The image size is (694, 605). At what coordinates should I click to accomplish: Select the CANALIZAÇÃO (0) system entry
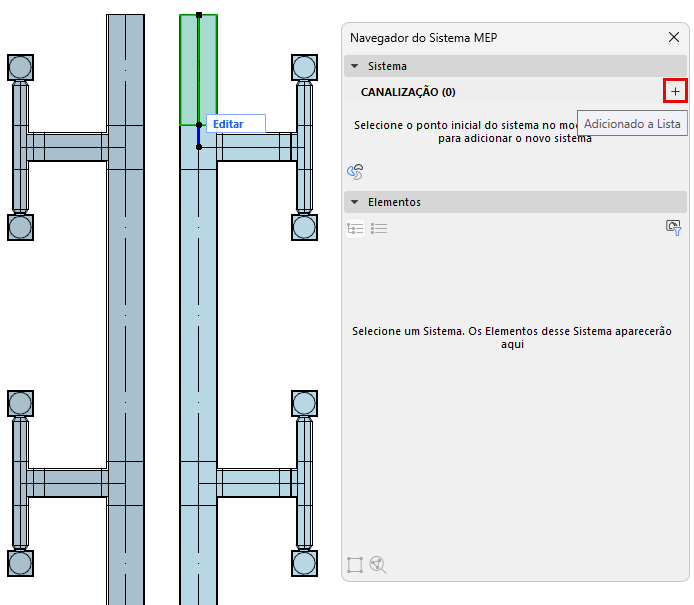pyautogui.click(x=408, y=92)
